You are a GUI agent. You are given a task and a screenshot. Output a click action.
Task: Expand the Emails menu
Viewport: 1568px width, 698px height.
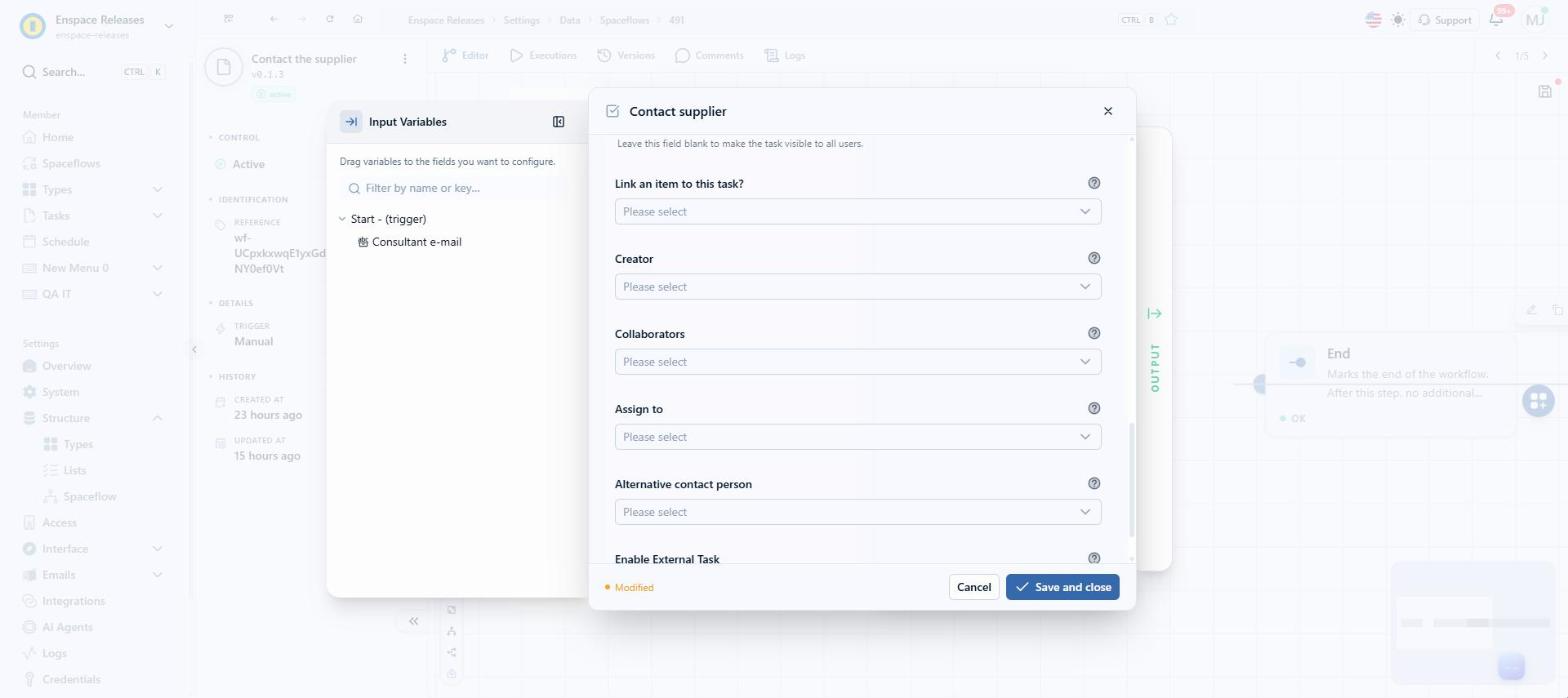point(157,575)
